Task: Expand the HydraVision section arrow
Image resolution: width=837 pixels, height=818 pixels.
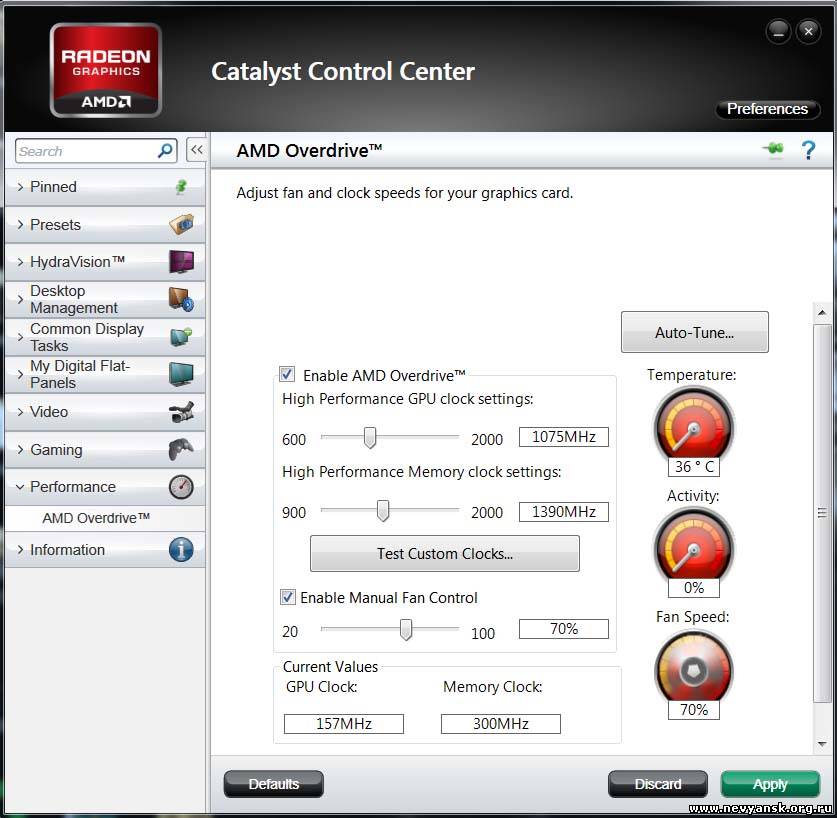Action: pos(20,262)
